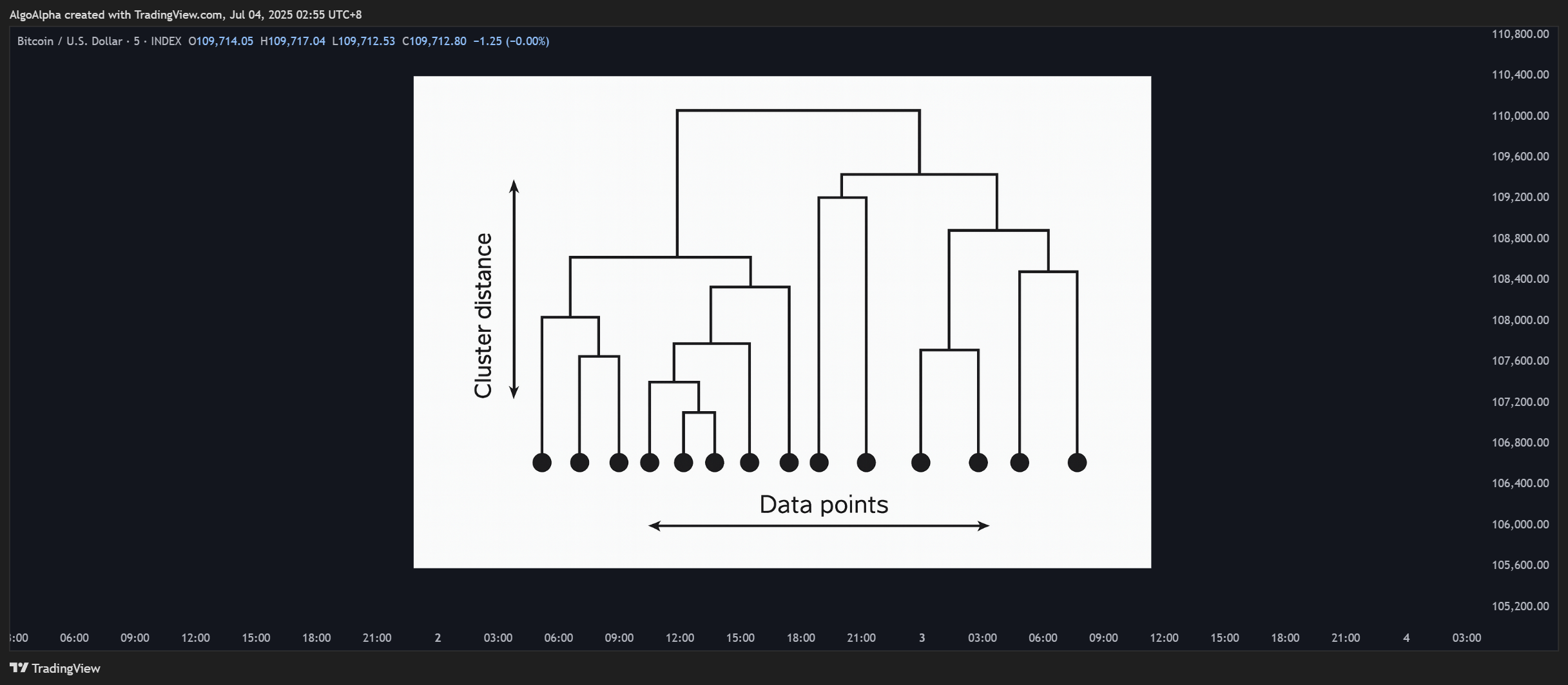
Task: Click the 12:00 time label after date 2
Action: (x=680, y=638)
